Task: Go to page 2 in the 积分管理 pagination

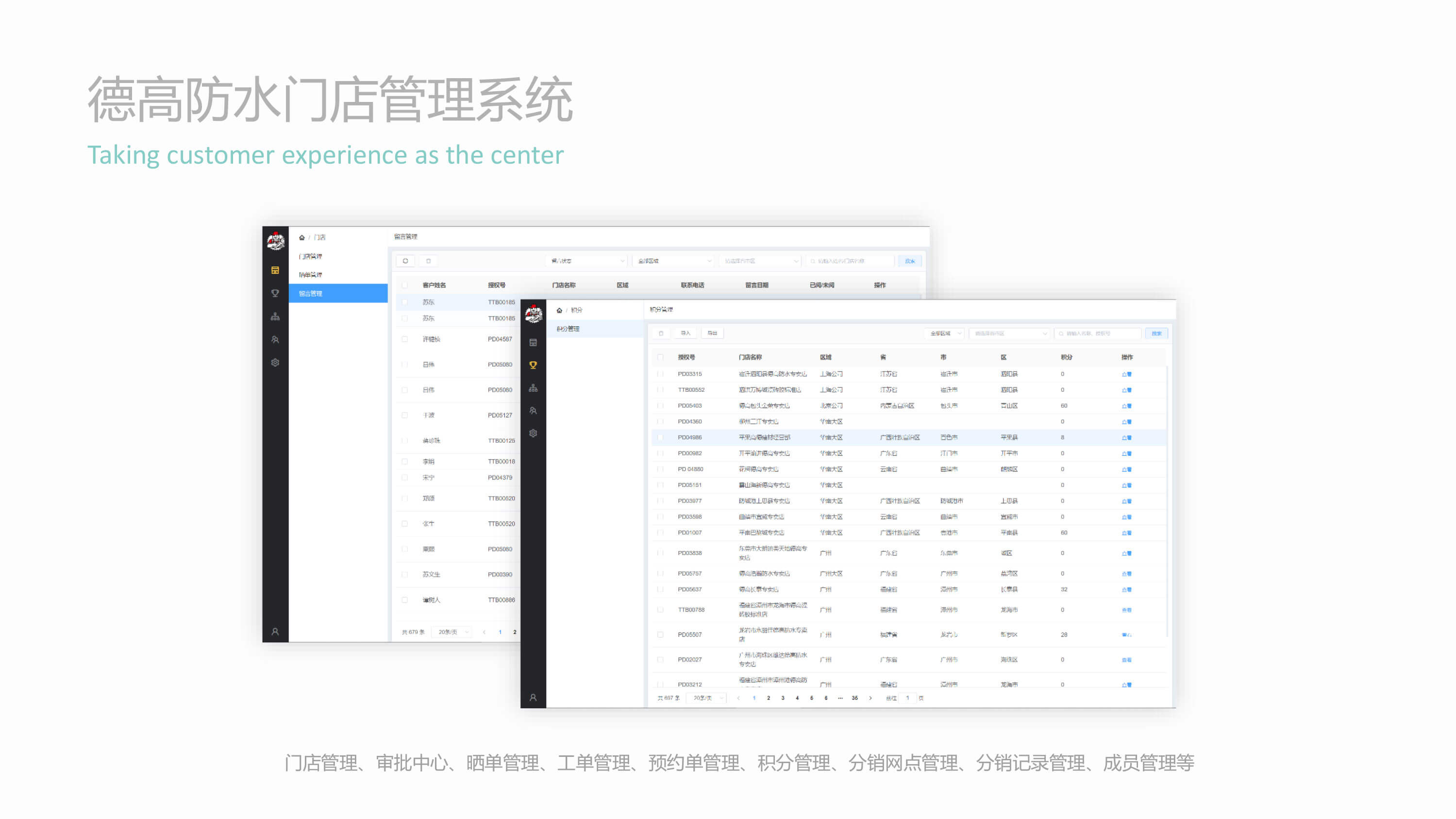Action: coord(768,698)
